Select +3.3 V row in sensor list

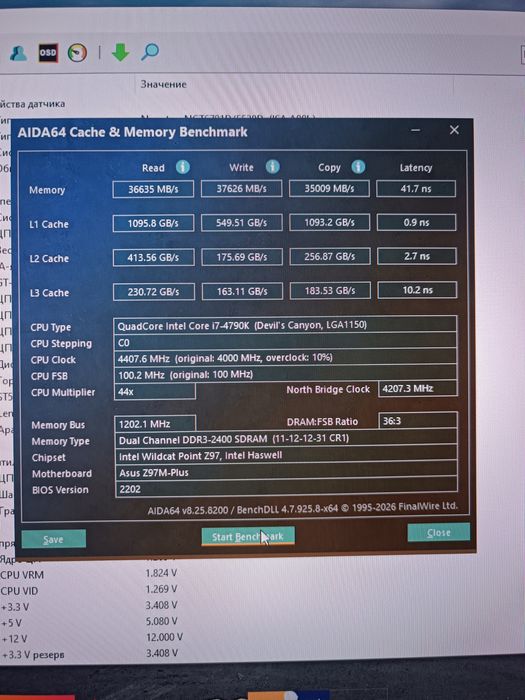(x=89, y=606)
